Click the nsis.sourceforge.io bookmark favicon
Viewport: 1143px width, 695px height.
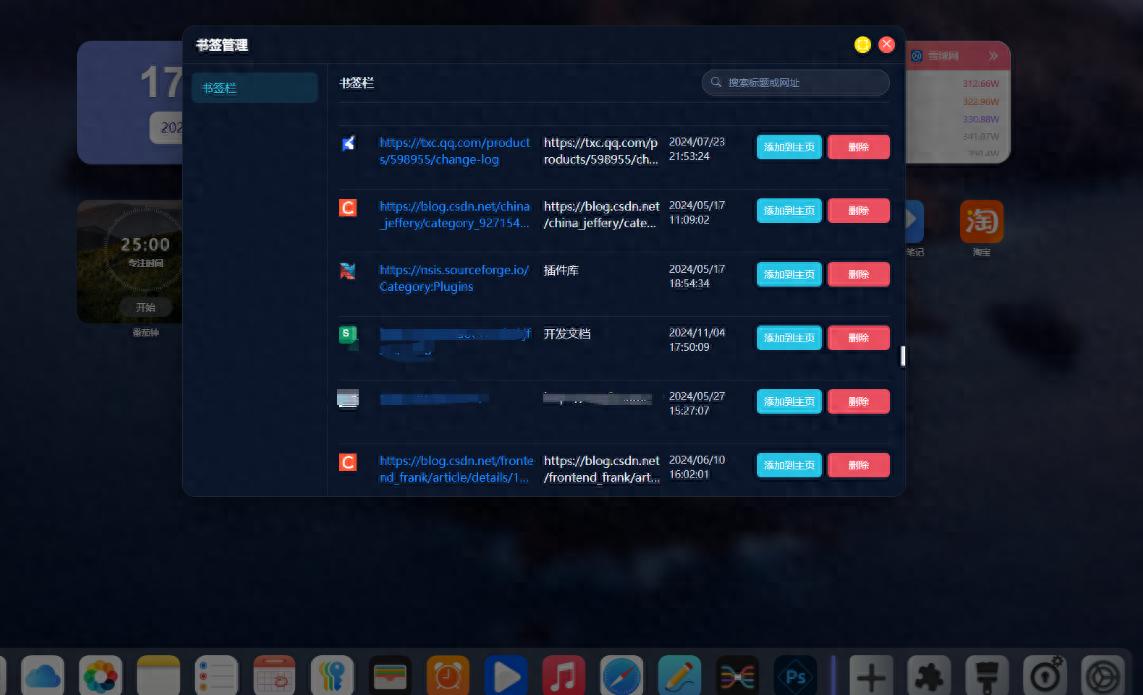[x=348, y=271]
